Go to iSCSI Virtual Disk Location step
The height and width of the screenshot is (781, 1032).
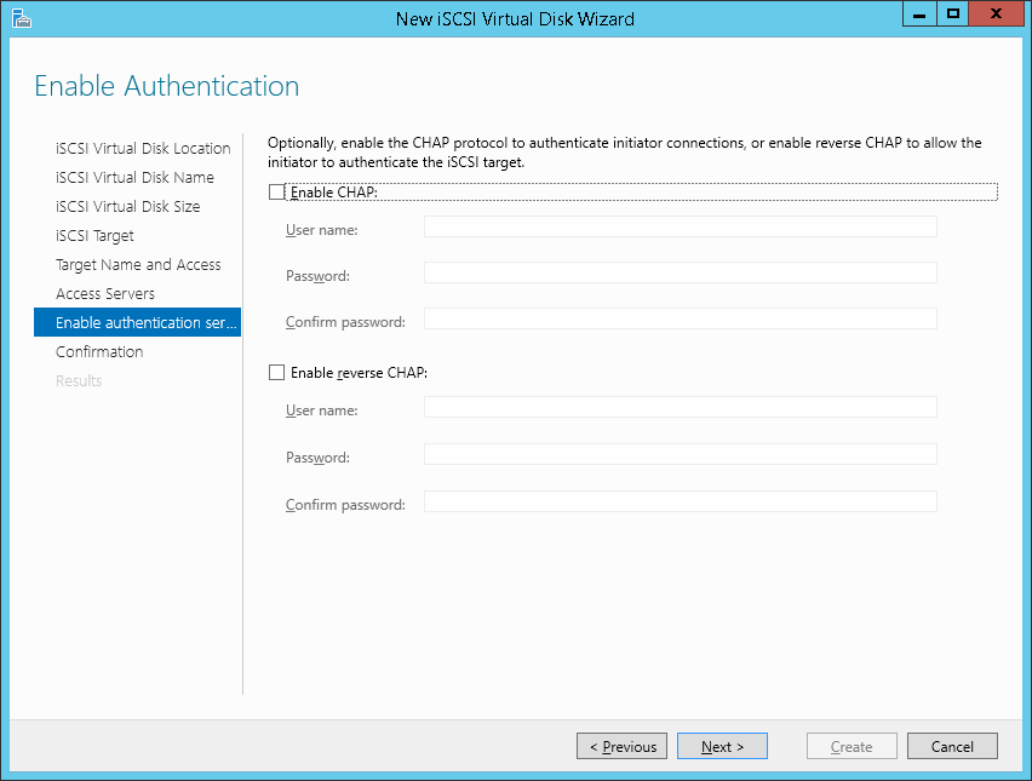point(143,148)
